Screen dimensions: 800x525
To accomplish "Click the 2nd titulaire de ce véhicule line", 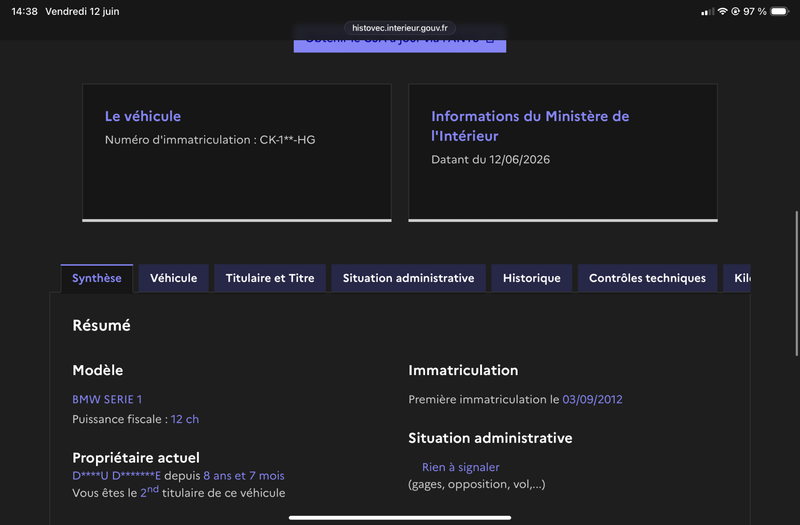I will 179,492.
